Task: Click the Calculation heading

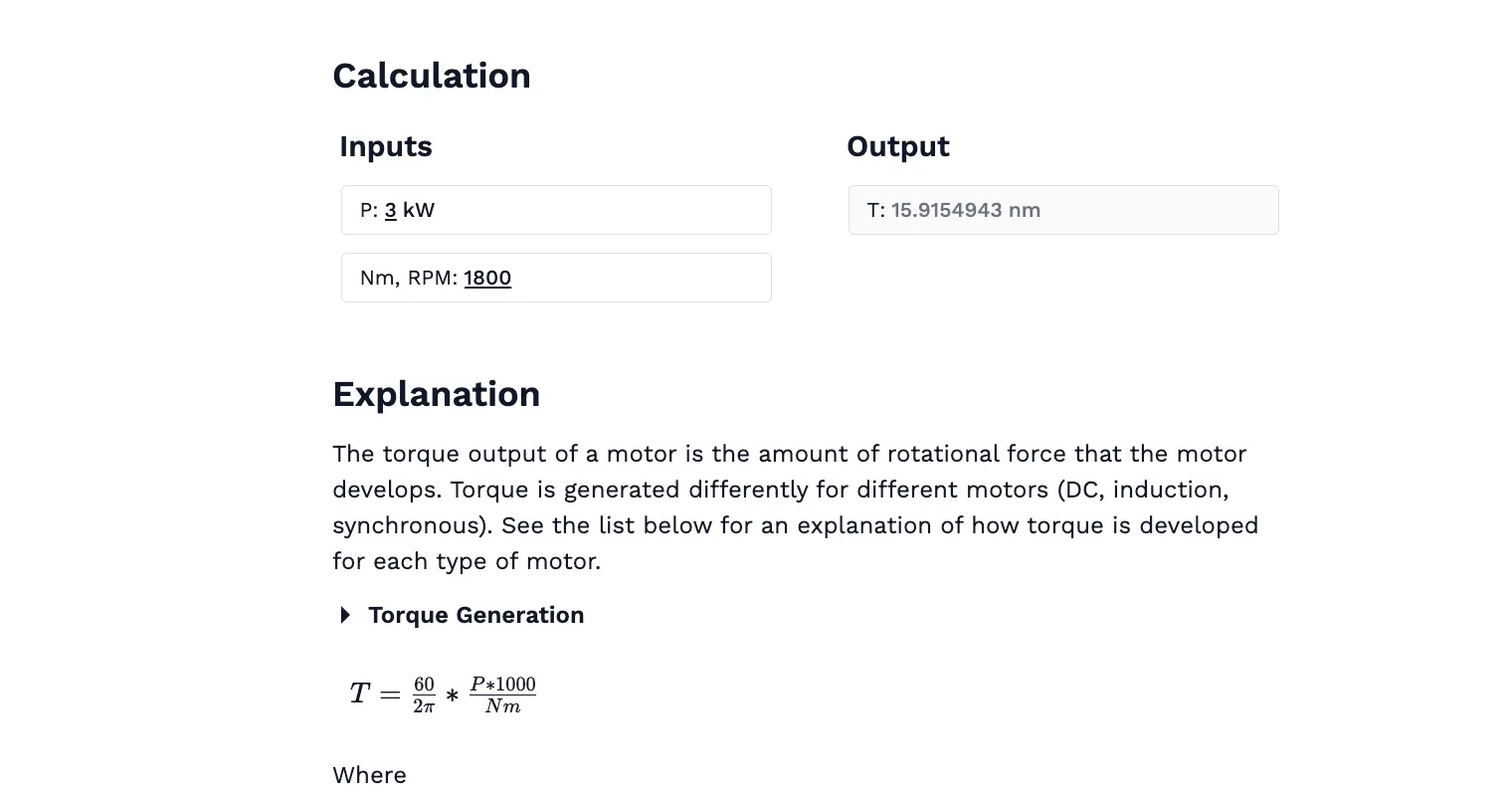Action: (432, 76)
